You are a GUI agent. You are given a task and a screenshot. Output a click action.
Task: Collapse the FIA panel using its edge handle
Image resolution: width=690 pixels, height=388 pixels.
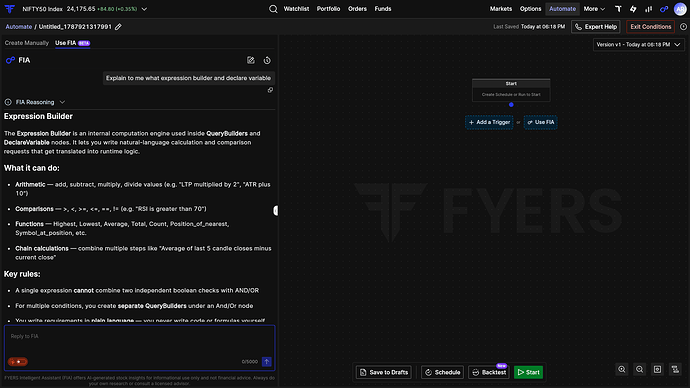[x=275, y=211]
